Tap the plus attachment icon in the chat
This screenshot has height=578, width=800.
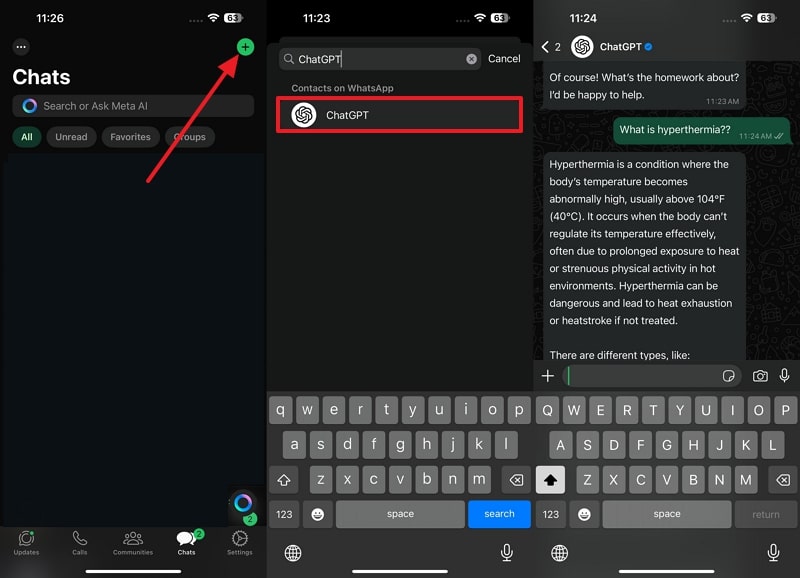coord(547,376)
